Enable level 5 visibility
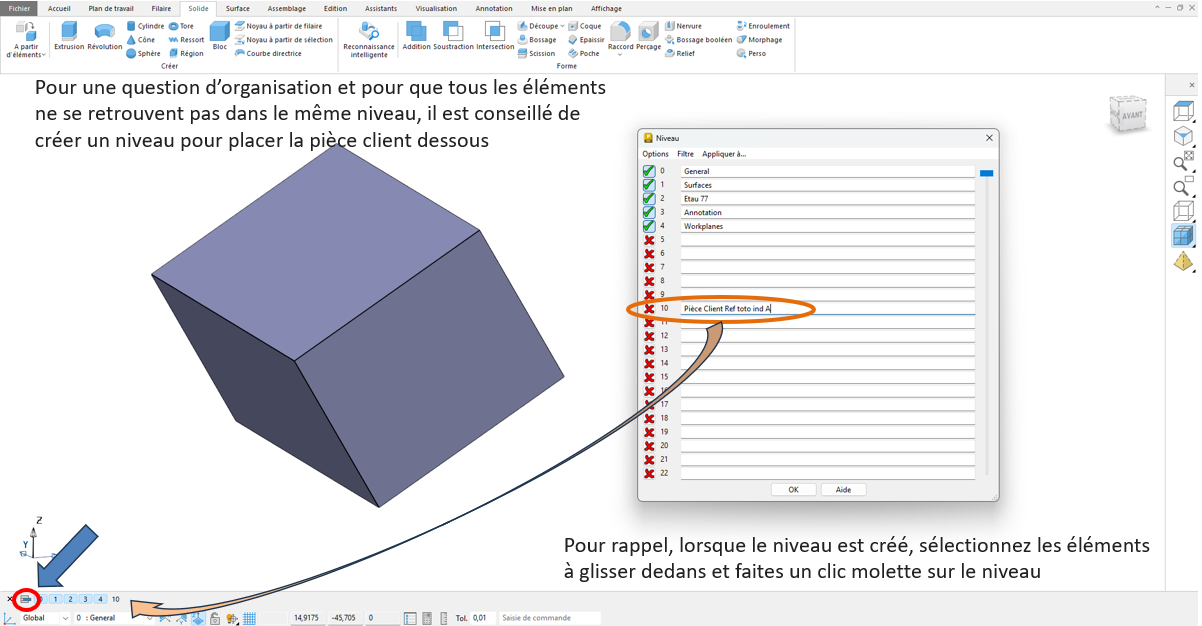Image resolution: width=1202 pixels, height=626 pixels. [649, 240]
